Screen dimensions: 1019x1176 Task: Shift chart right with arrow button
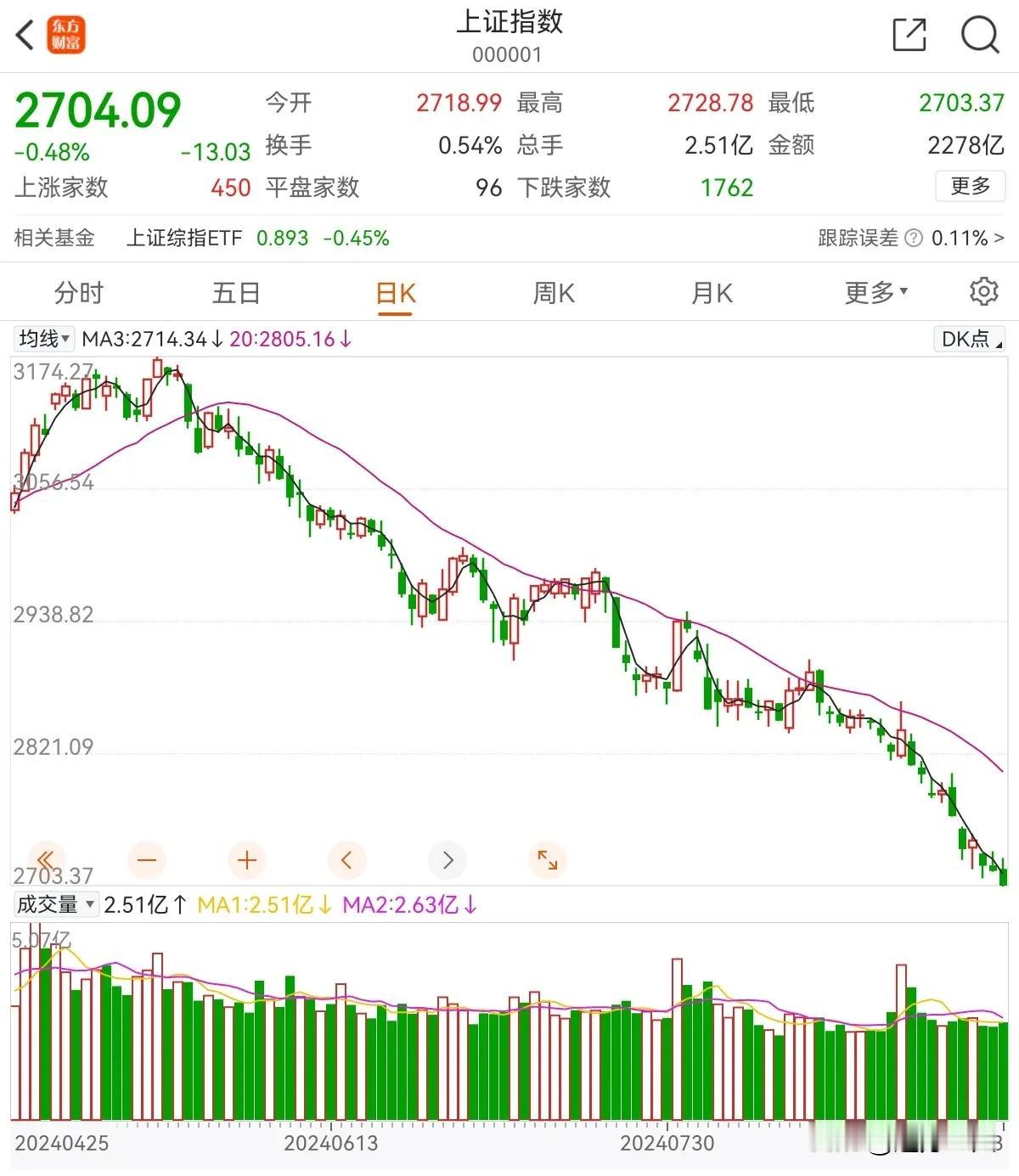[x=448, y=860]
